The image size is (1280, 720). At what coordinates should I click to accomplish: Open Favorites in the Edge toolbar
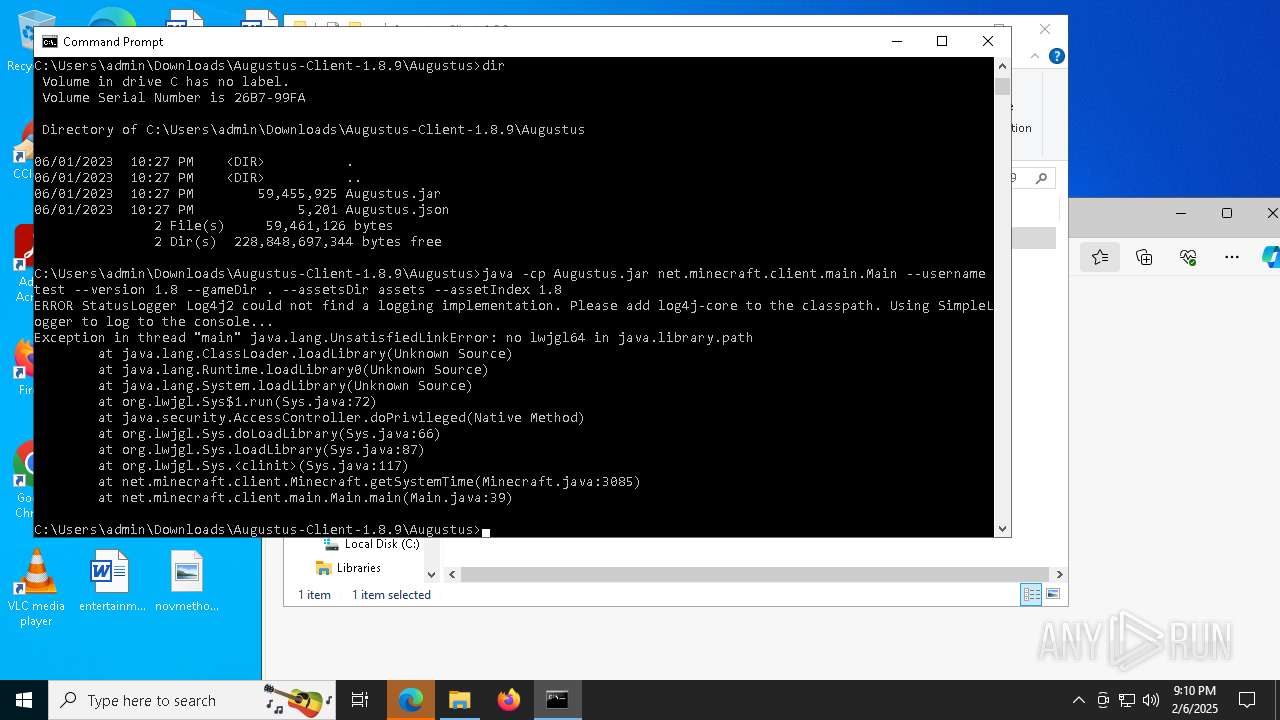pyautogui.click(x=1100, y=258)
